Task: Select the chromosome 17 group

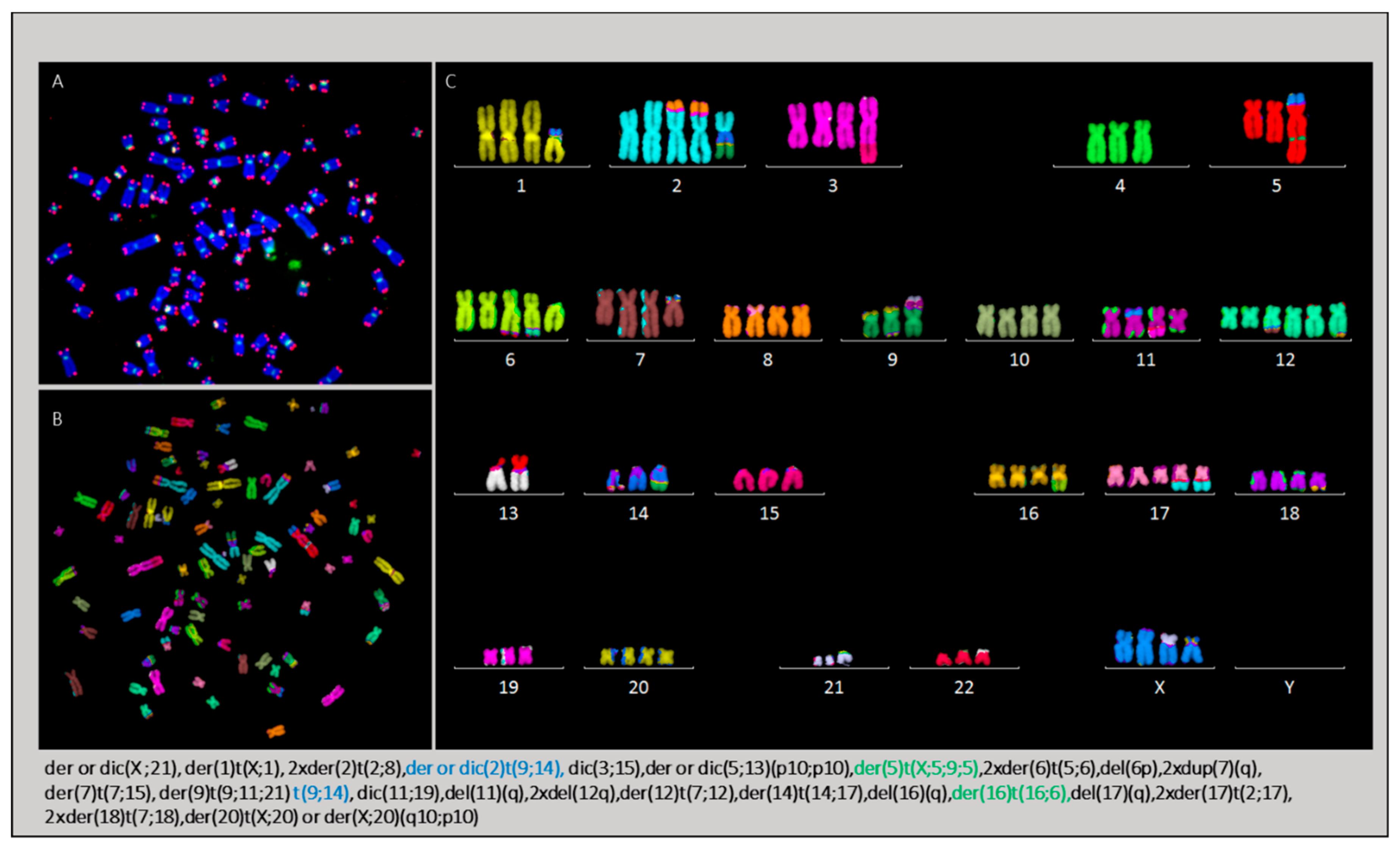Action: point(1159,477)
